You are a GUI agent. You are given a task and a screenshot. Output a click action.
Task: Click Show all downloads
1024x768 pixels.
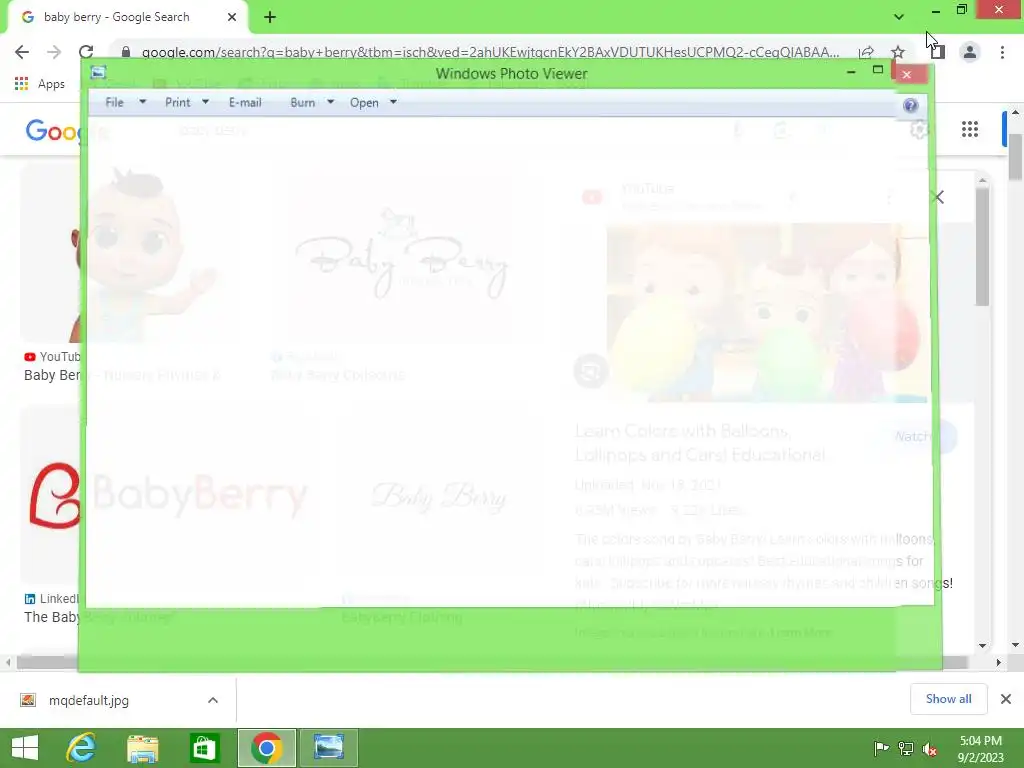(948, 699)
